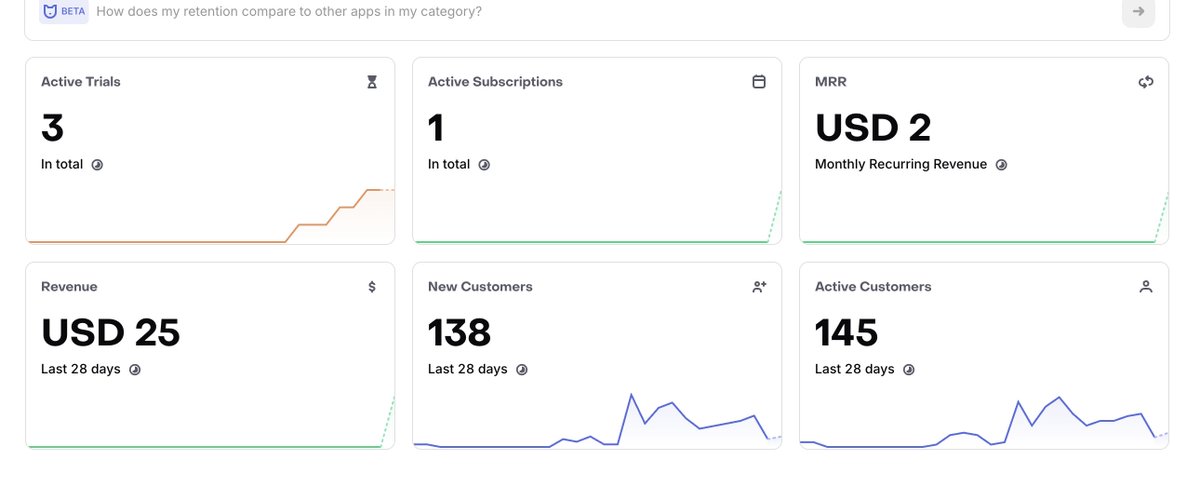Click the Active Customers person icon

[x=1146, y=287]
